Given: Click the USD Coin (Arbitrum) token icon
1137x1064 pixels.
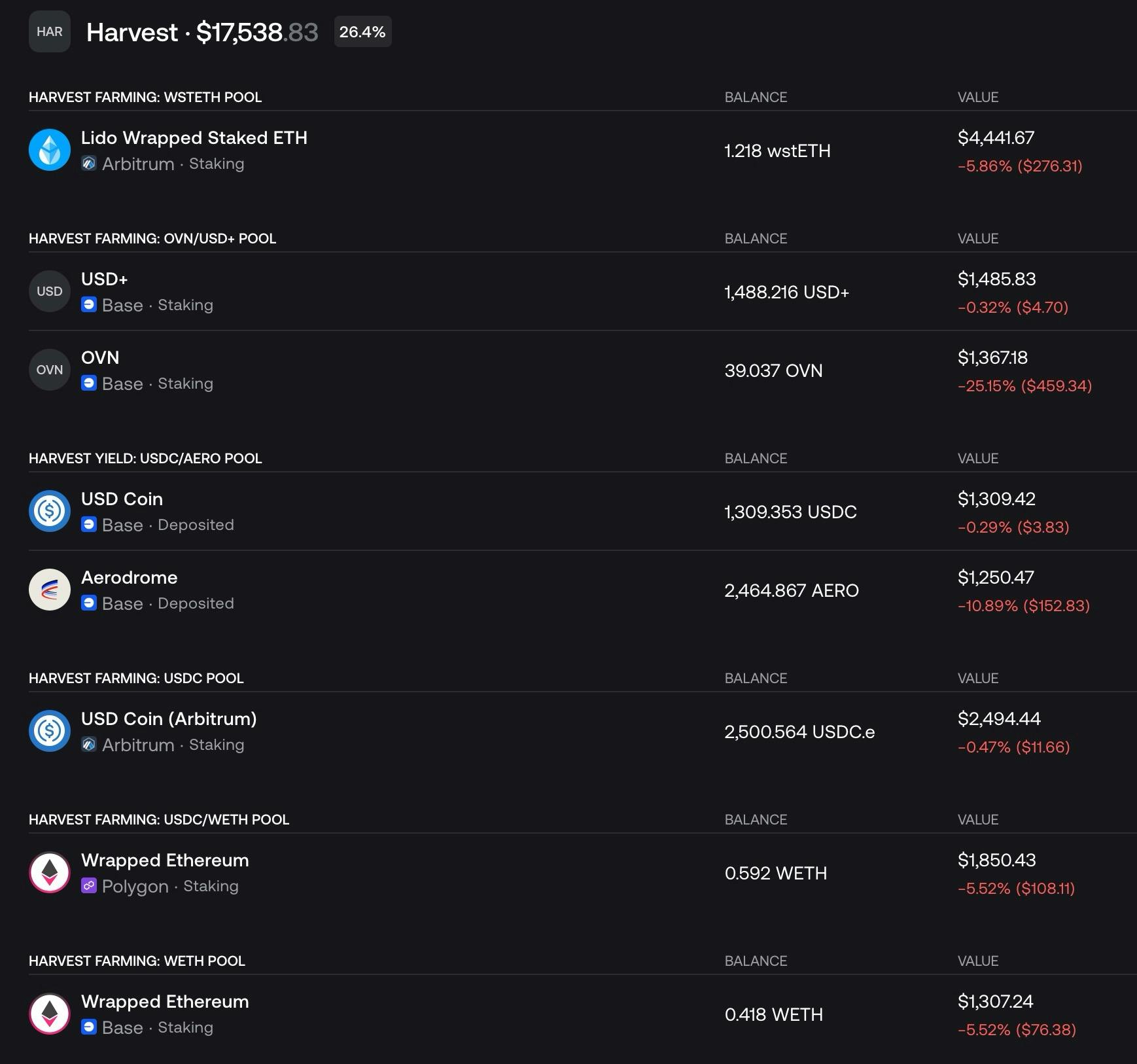Looking at the screenshot, I should point(50,731).
